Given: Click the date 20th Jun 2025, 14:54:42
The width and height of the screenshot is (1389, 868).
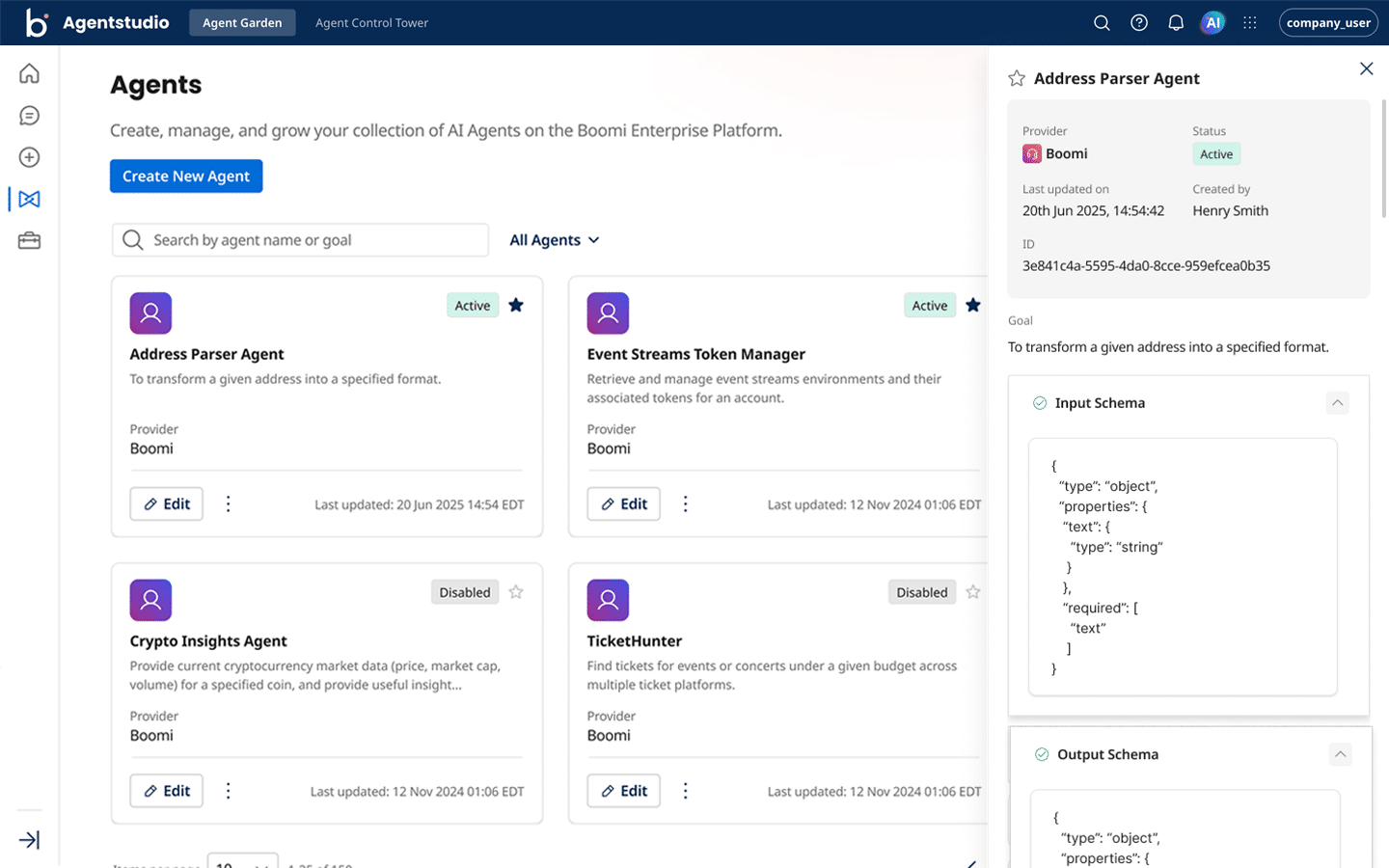Looking at the screenshot, I should (x=1094, y=210).
